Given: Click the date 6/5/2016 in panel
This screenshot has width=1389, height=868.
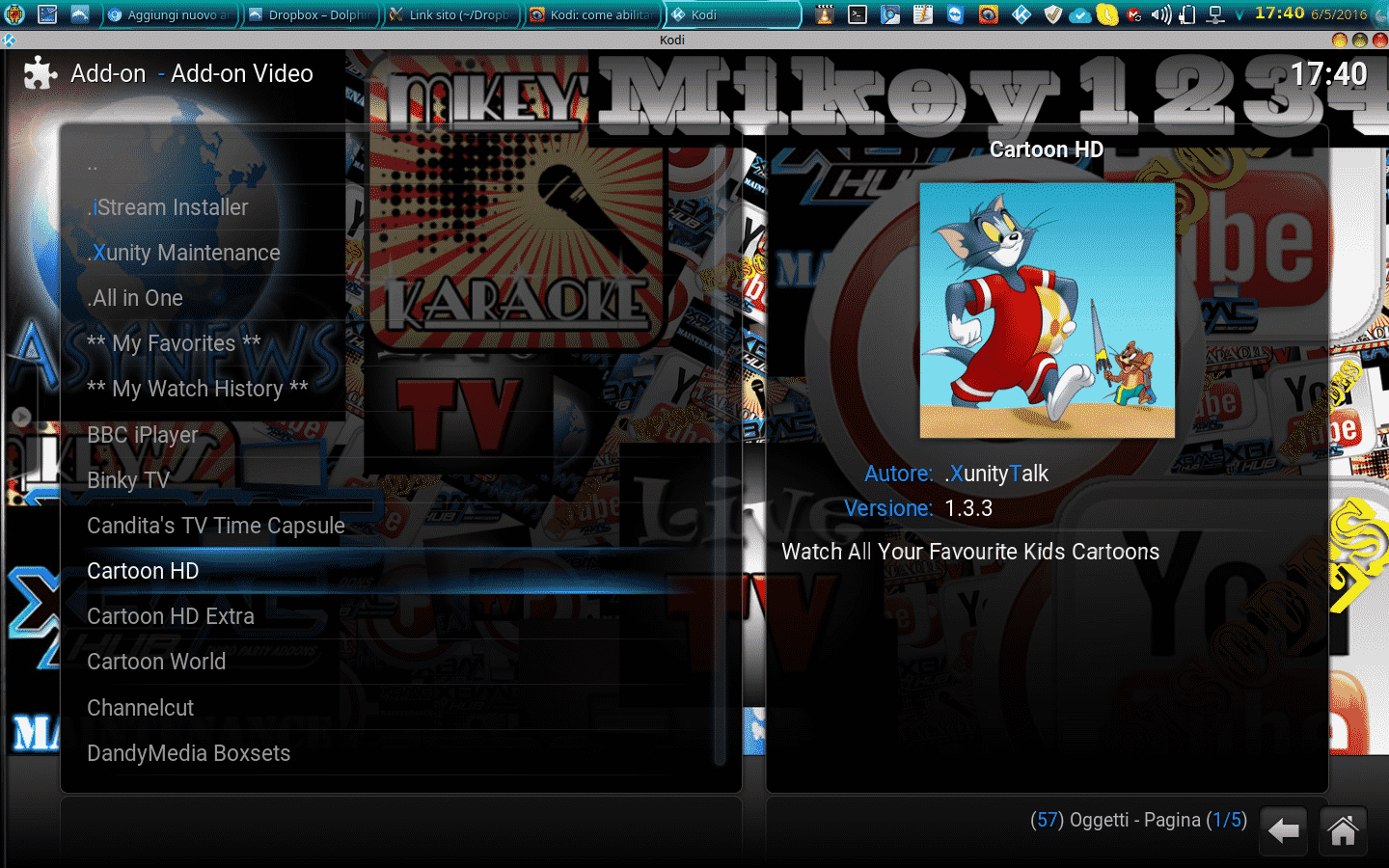Looking at the screenshot, I should (x=1339, y=14).
